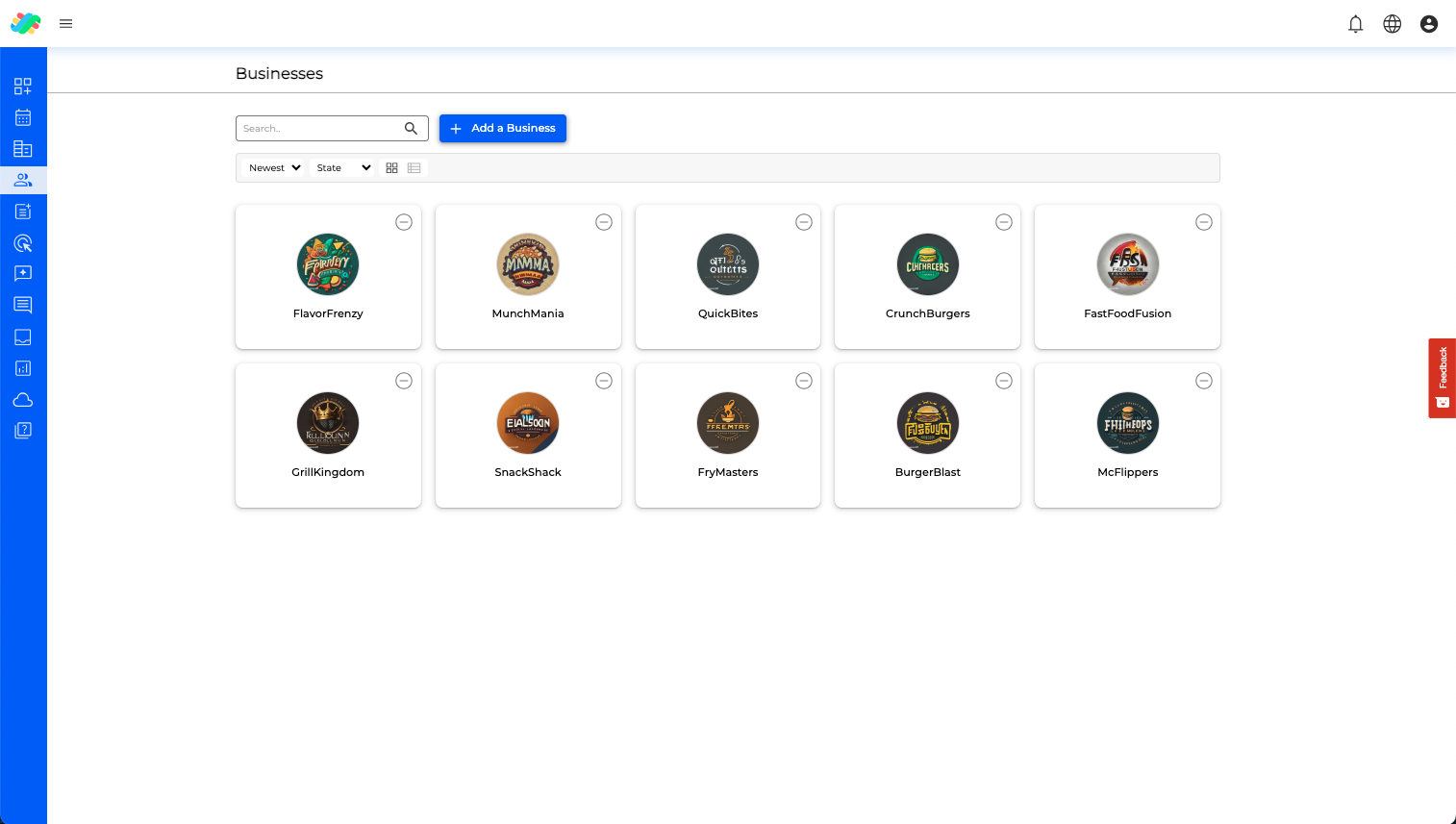This screenshot has width=1456, height=824.
Task: Click the globe language icon
Action: point(1392,24)
